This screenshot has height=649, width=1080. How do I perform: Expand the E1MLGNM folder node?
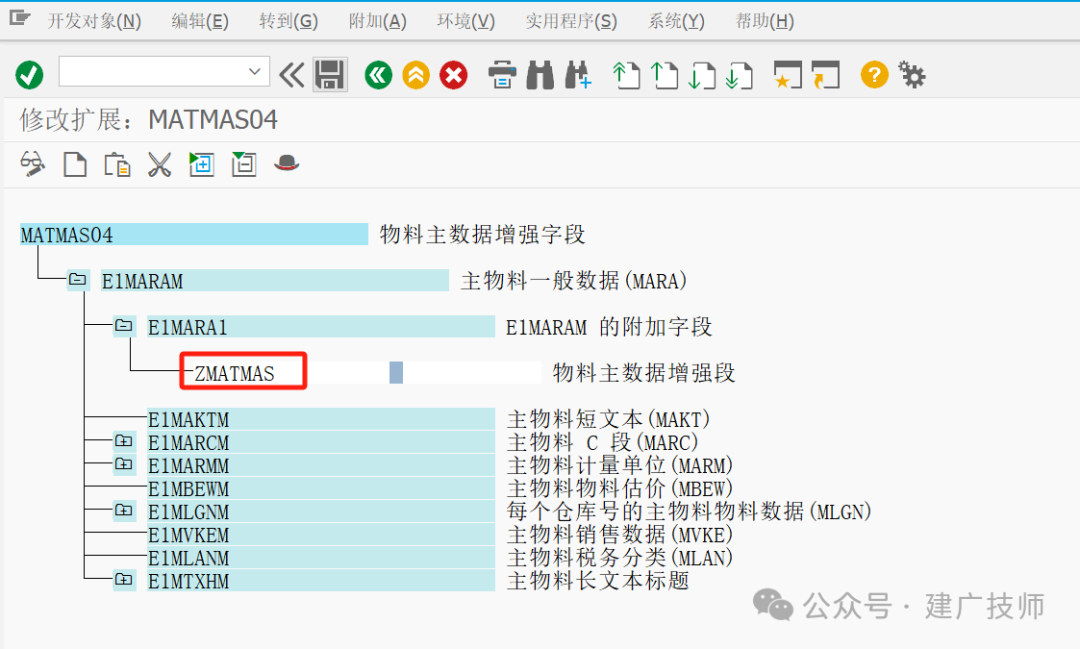pos(123,511)
